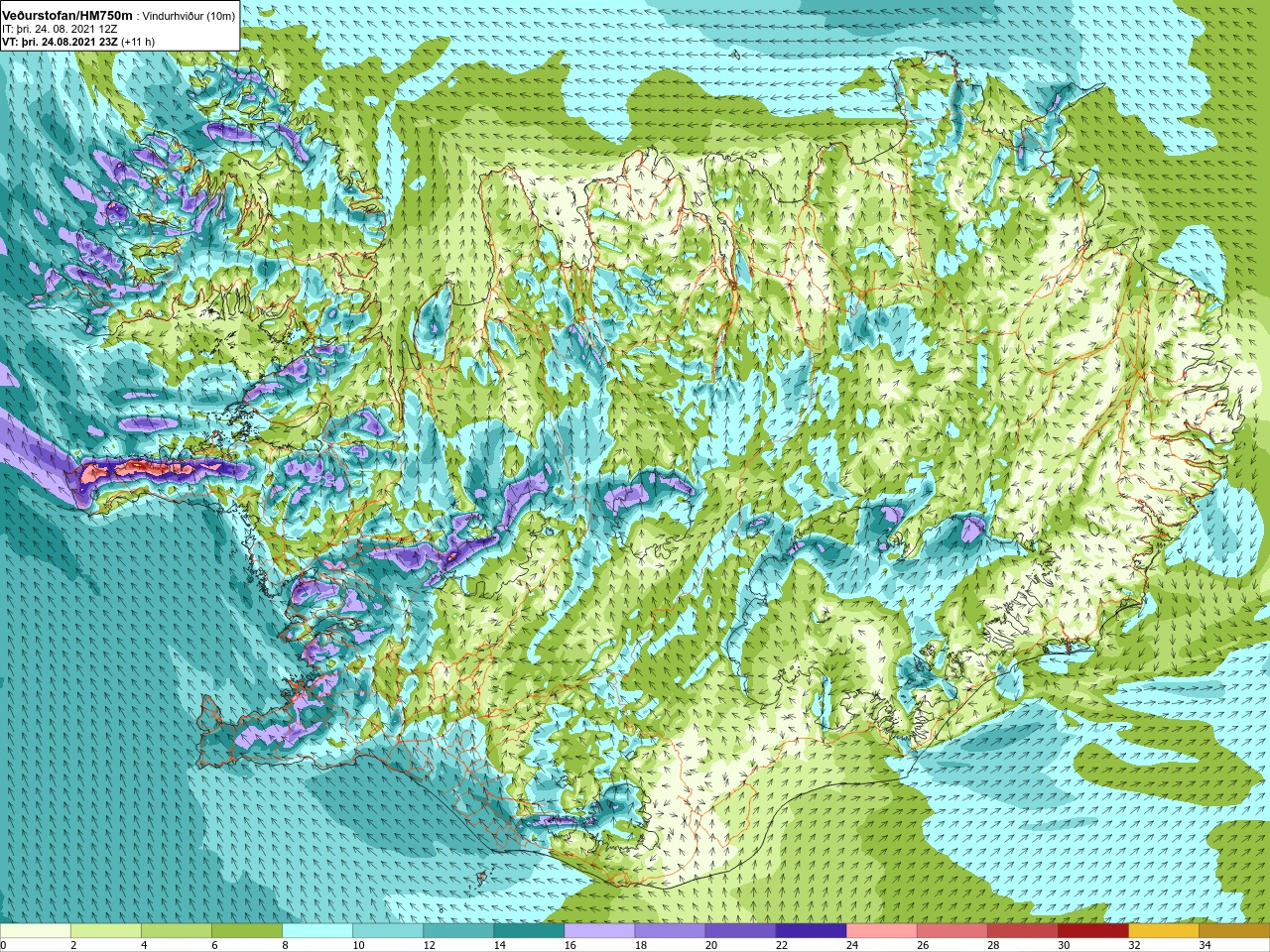Pick the turquoise 10–12 legend swatch
Screen dimensions: 1270x952
pyautogui.click(x=388, y=931)
